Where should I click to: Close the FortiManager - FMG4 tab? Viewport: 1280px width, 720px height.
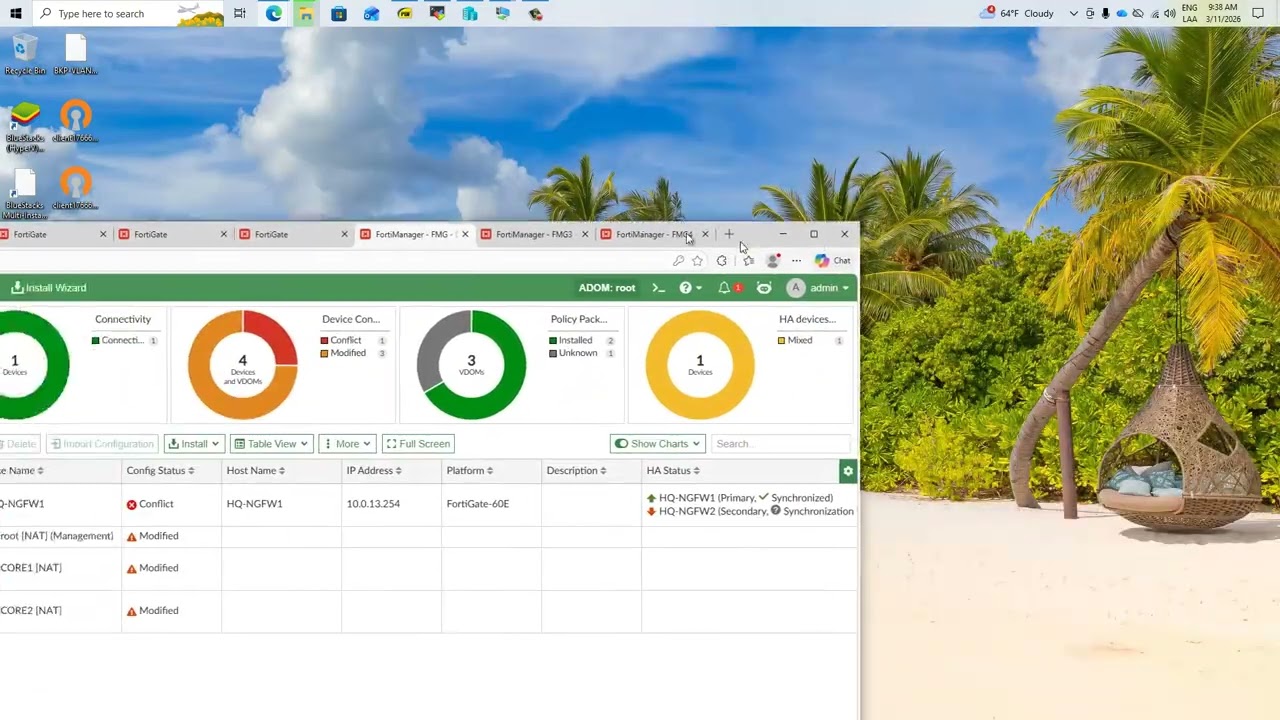(705, 234)
